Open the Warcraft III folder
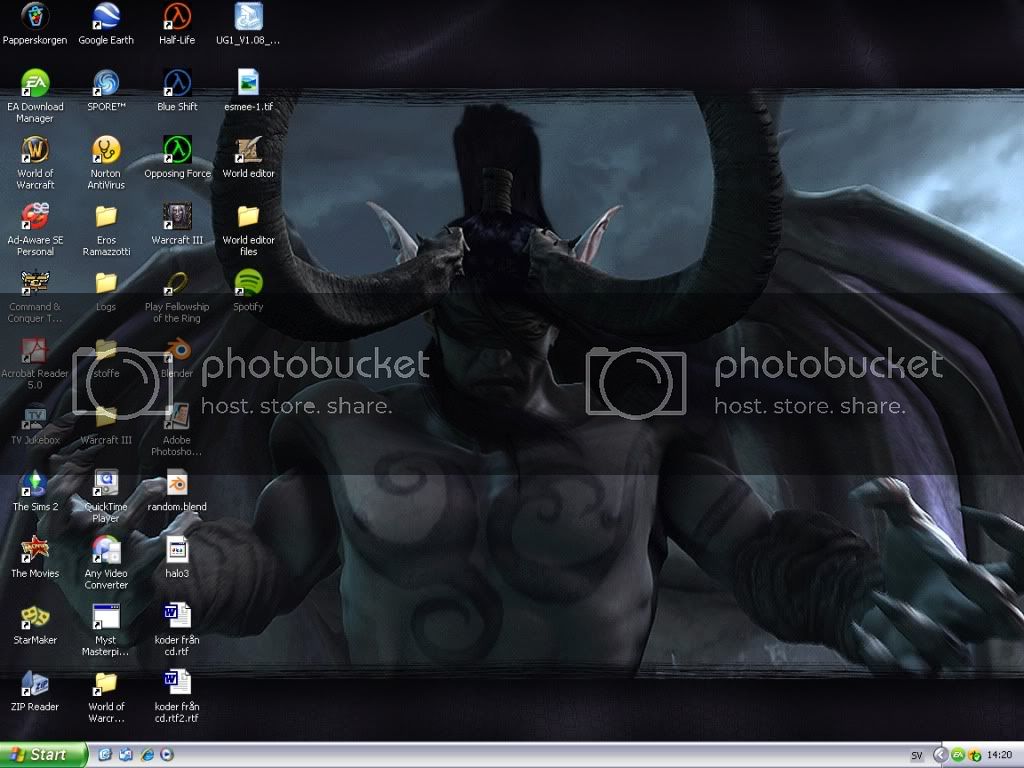This screenshot has height=768, width=1024. [x=106, y=424]
